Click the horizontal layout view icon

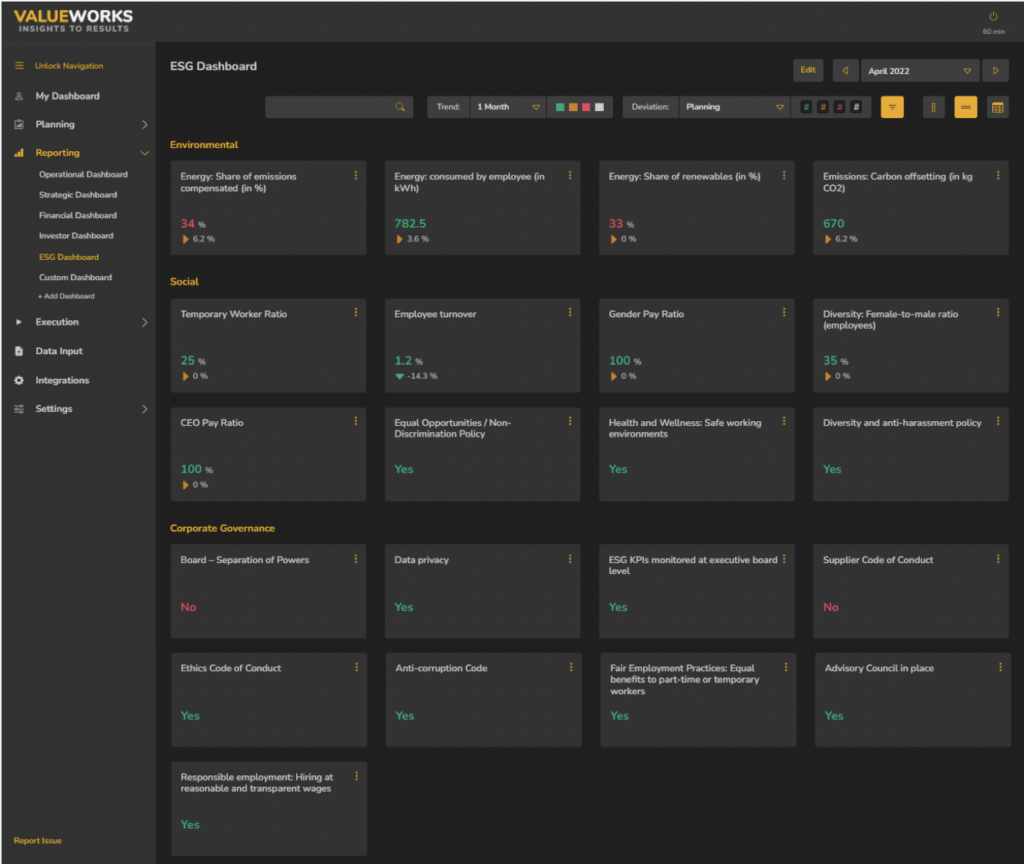(964, 106)
